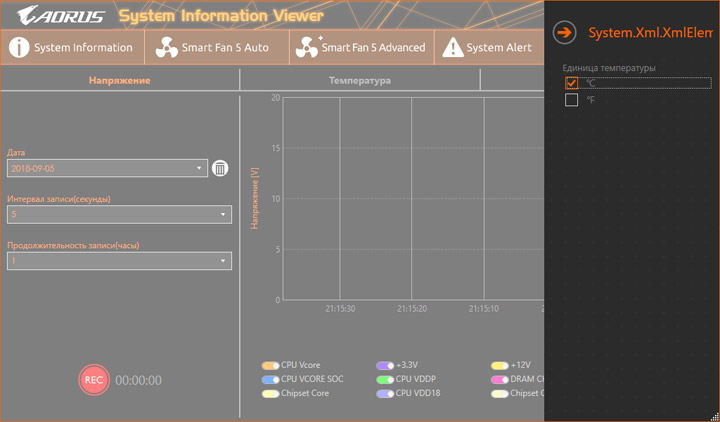Check the °F temperature unit checkbox

tap(571, 100)
